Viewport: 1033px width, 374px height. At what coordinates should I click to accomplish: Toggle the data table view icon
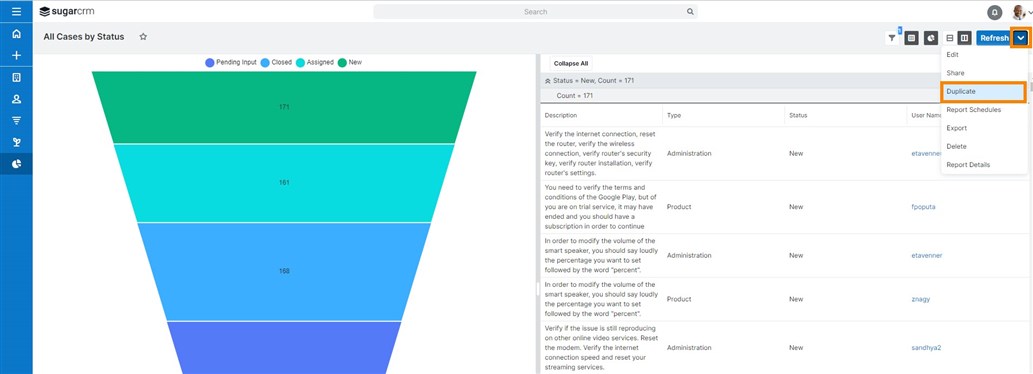(911, 38)
